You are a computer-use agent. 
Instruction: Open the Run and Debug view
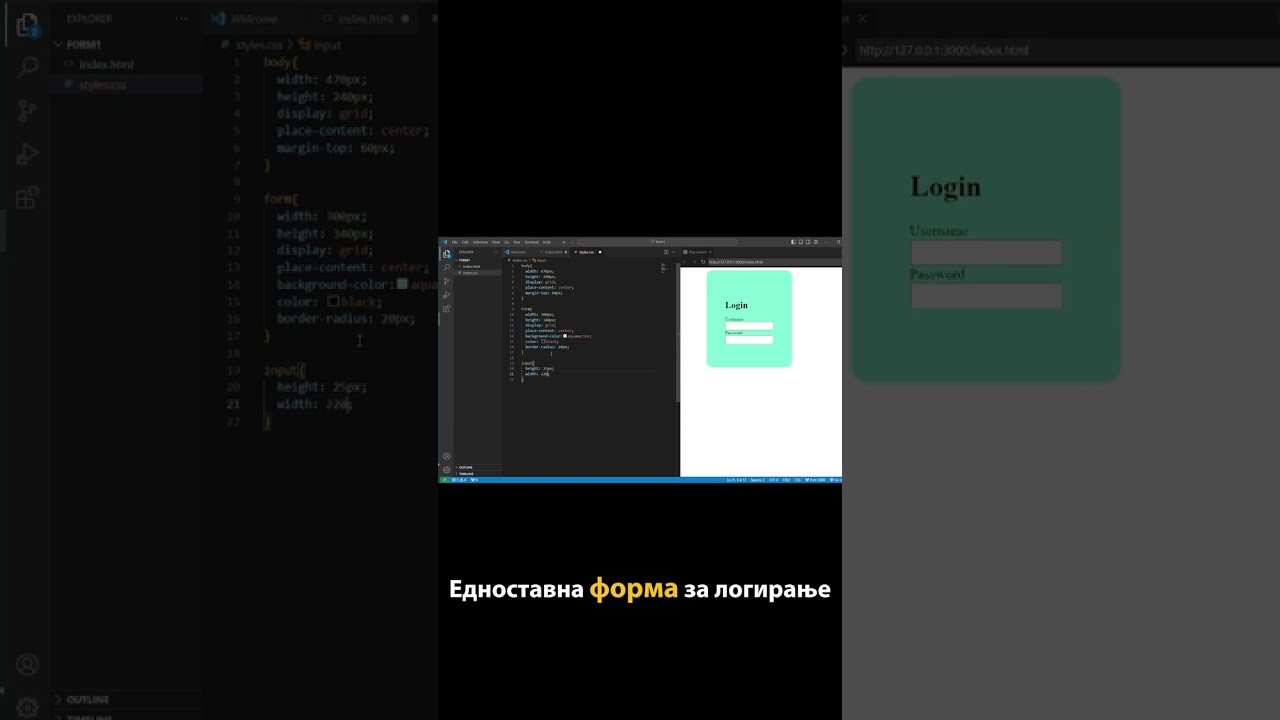pyautogui.click(x=447, y=295)
